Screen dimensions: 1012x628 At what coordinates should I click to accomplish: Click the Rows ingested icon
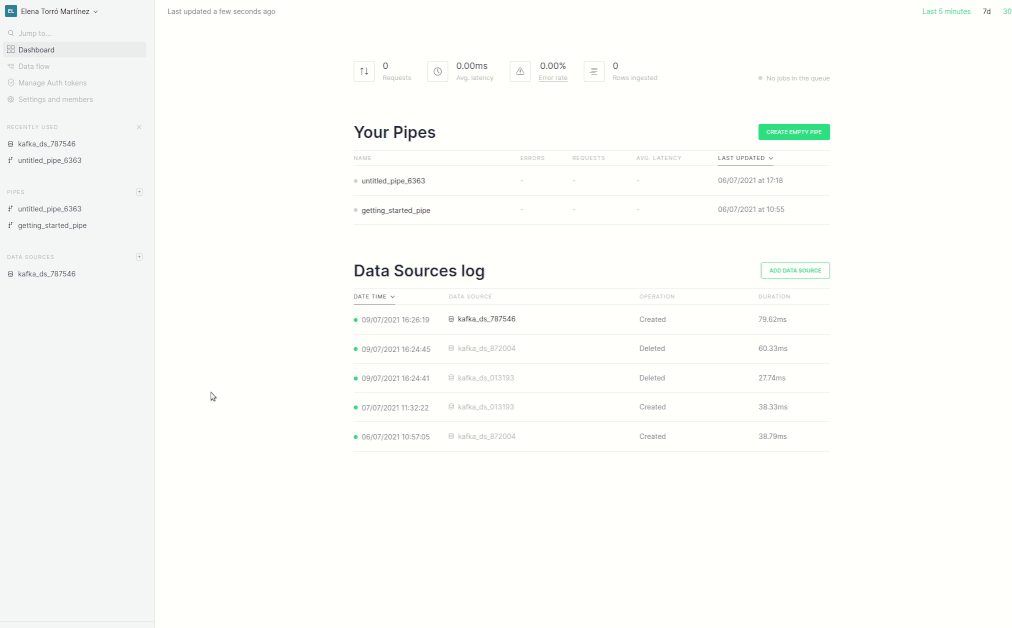pyautogui.click(x=594, y=71)
